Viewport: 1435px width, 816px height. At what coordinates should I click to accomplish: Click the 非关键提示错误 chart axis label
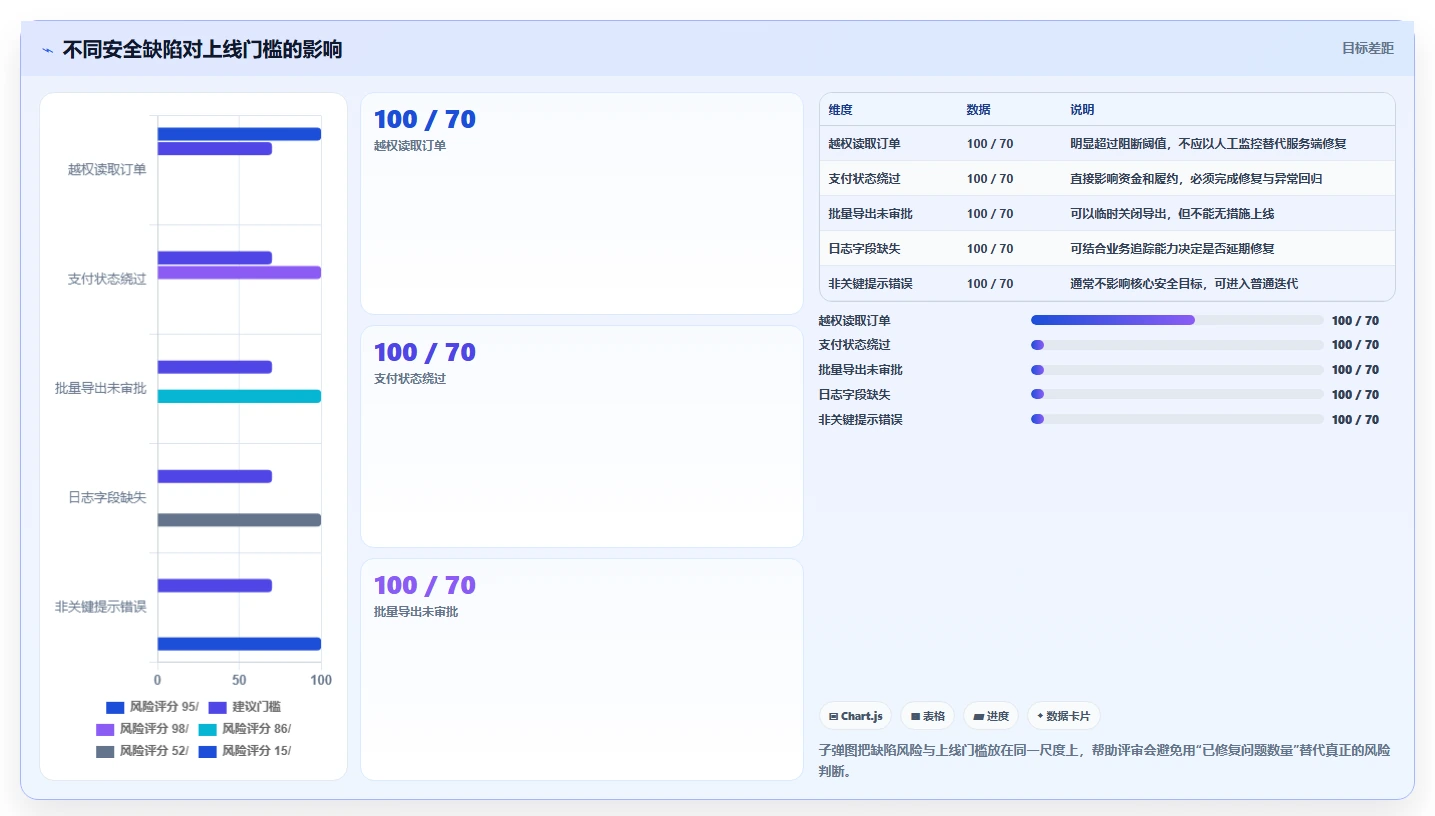tap(101, 607)
